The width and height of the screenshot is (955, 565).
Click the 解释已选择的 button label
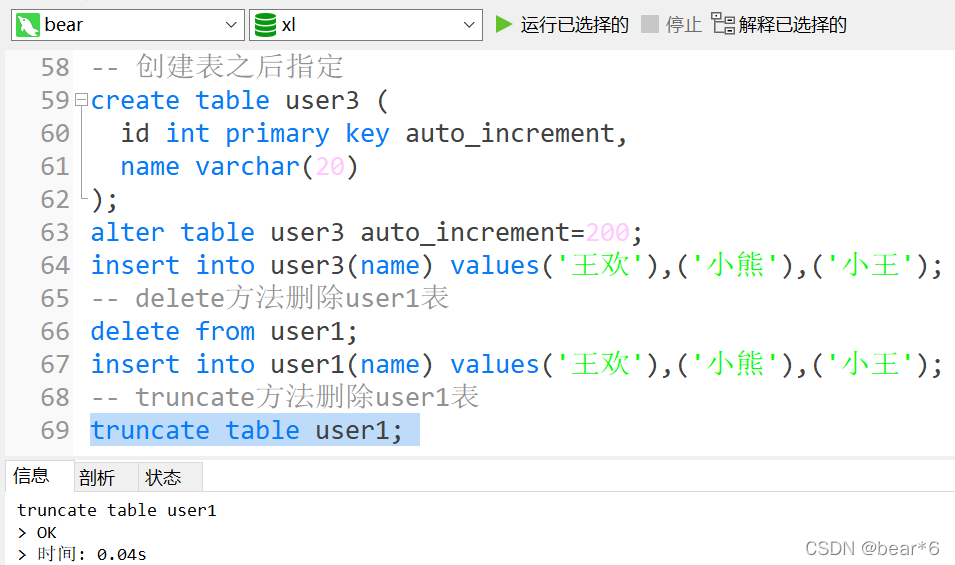792,25
